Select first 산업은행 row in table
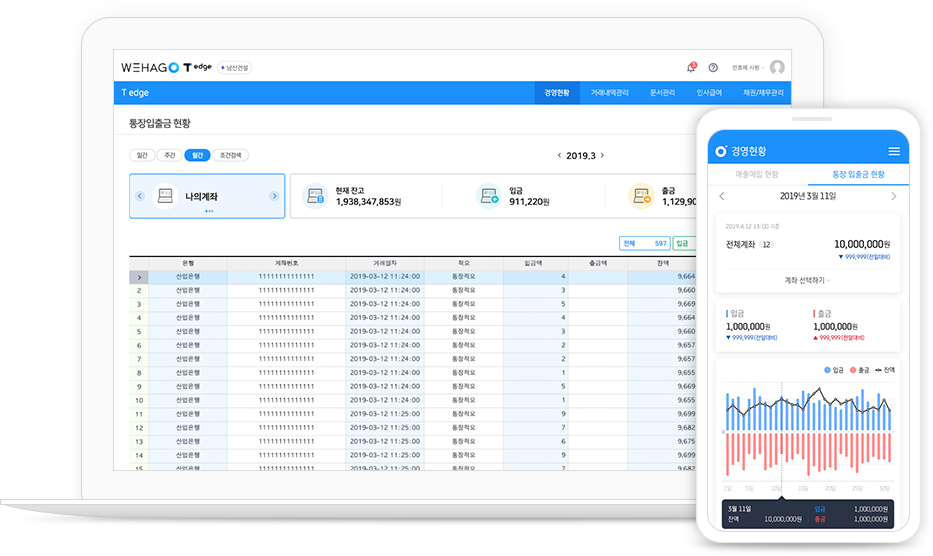This screenshot has width=933, height=556. (x=187, y=276)
